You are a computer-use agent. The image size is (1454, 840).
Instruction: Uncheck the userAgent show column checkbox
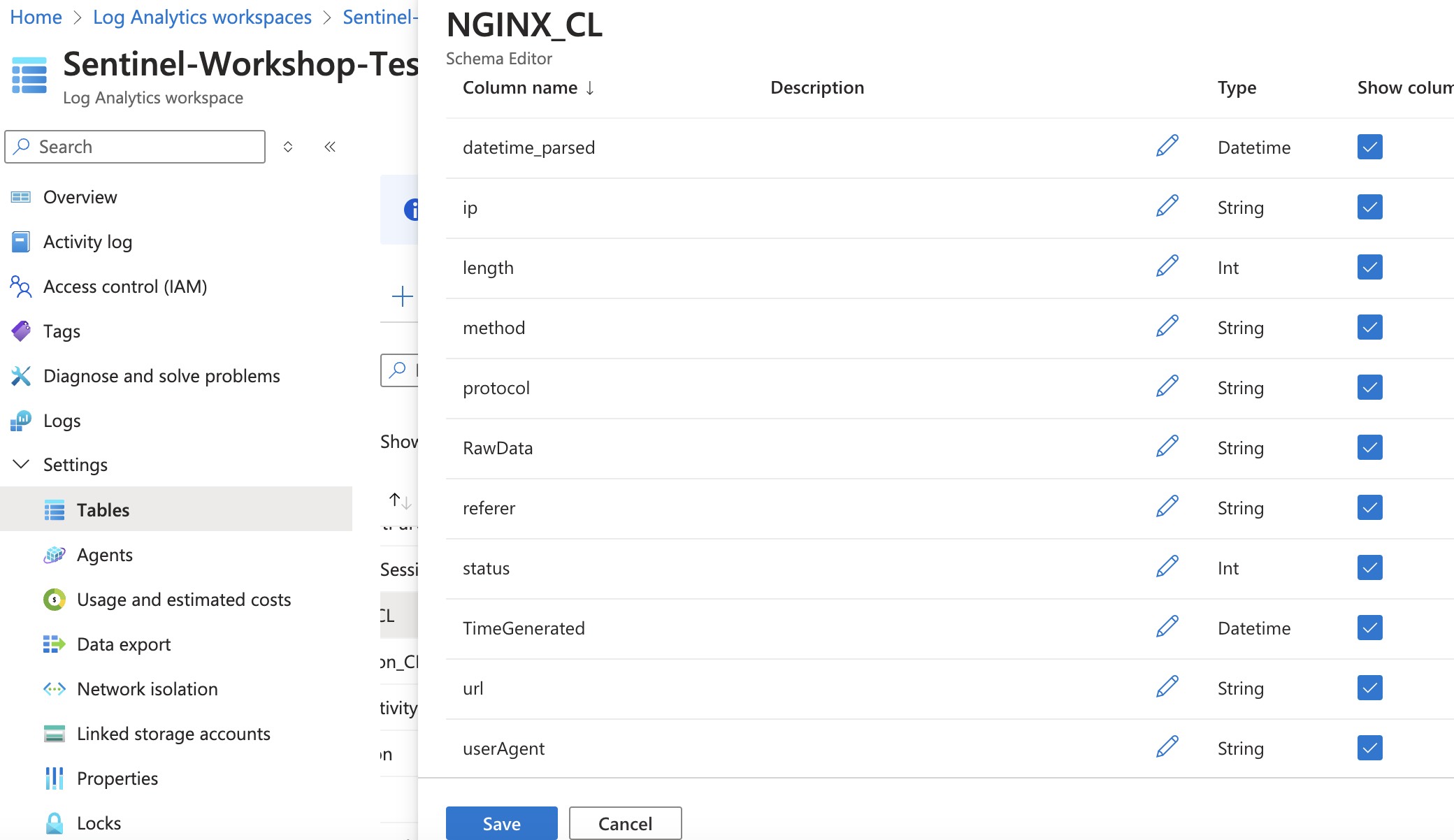tap(1370, 748)
